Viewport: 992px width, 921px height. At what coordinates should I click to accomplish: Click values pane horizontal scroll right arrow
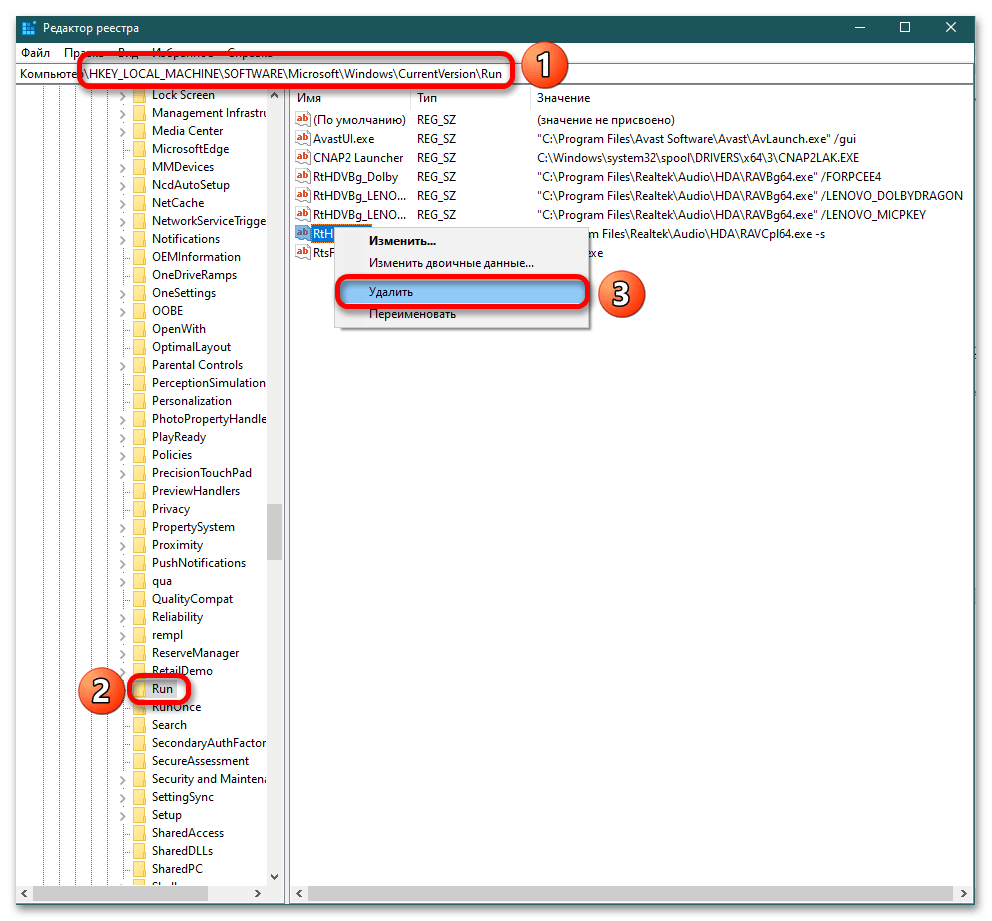pos(964,893)
